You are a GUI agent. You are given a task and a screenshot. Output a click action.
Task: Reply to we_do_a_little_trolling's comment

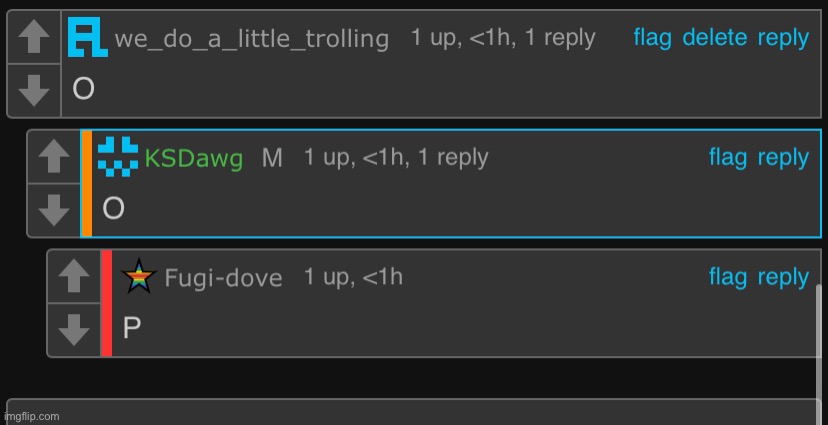pyautogui.click(x=784, y=39)
